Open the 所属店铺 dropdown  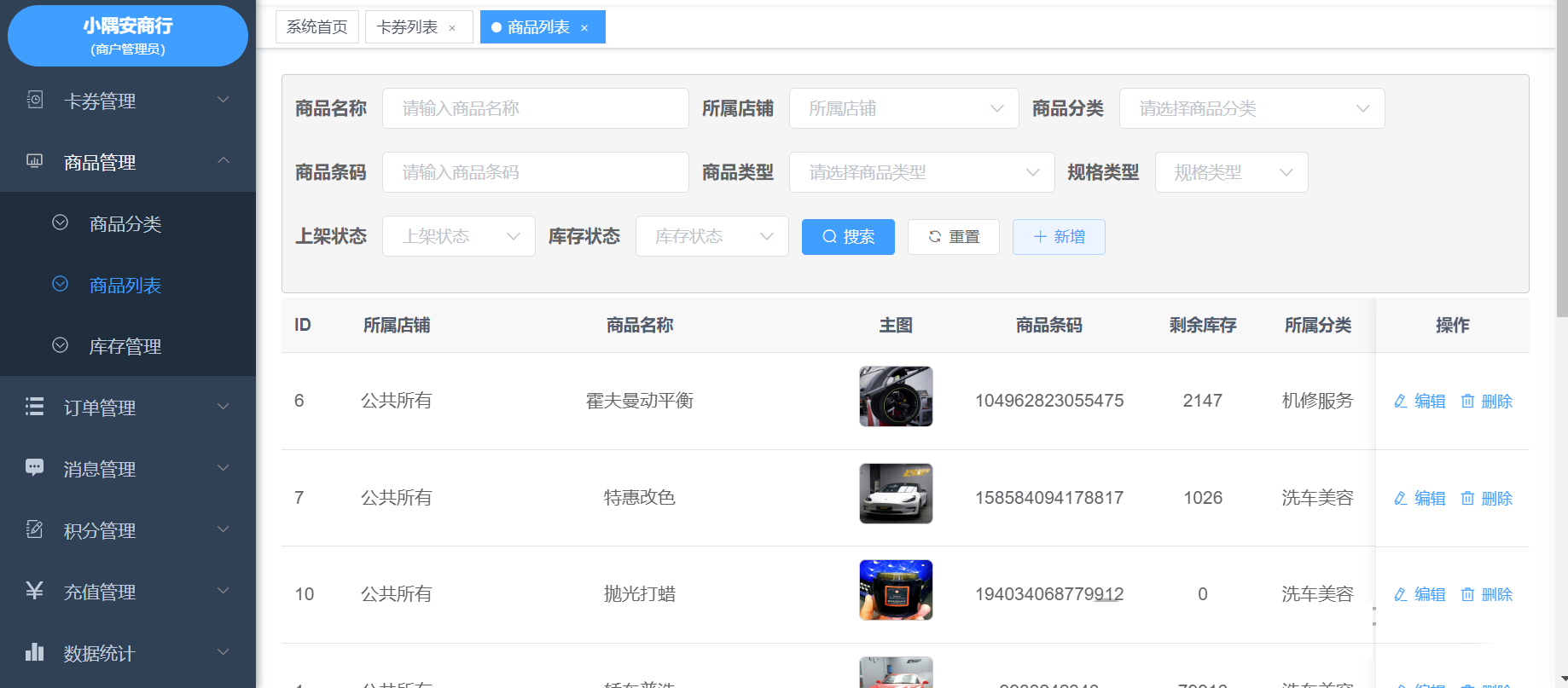click(903, 108)
